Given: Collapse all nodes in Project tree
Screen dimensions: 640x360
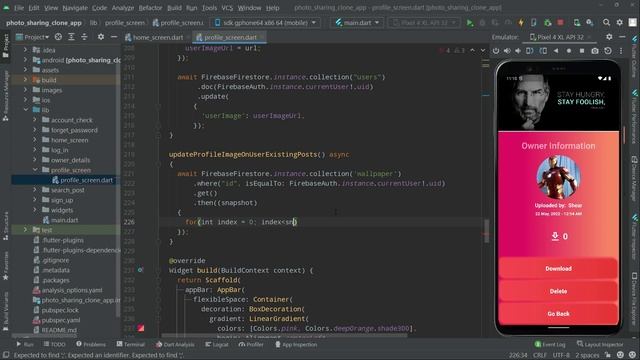Looking at the screenshot, I should [84, 37].
